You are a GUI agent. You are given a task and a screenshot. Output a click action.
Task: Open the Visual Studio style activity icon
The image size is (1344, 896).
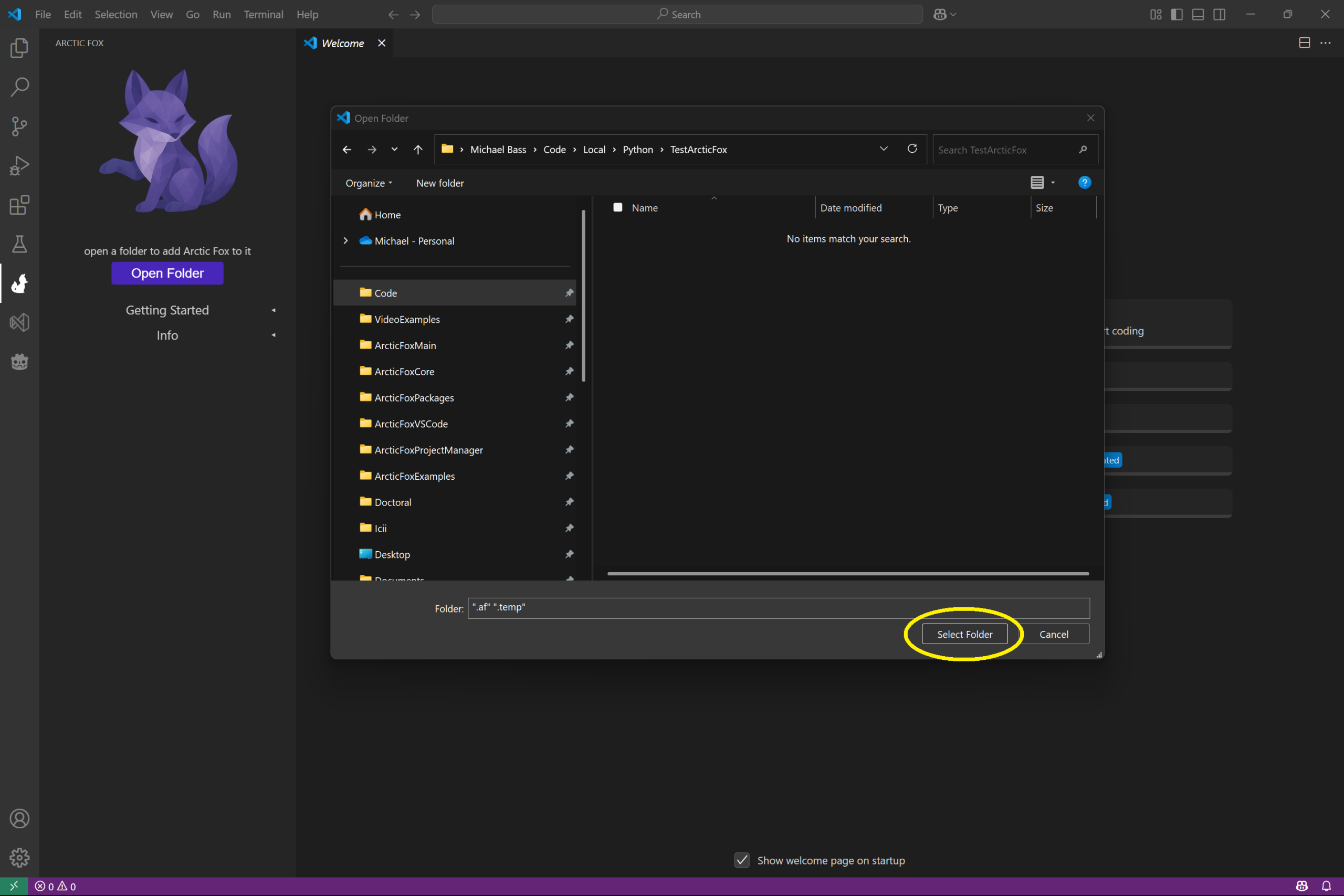[19, 322]
